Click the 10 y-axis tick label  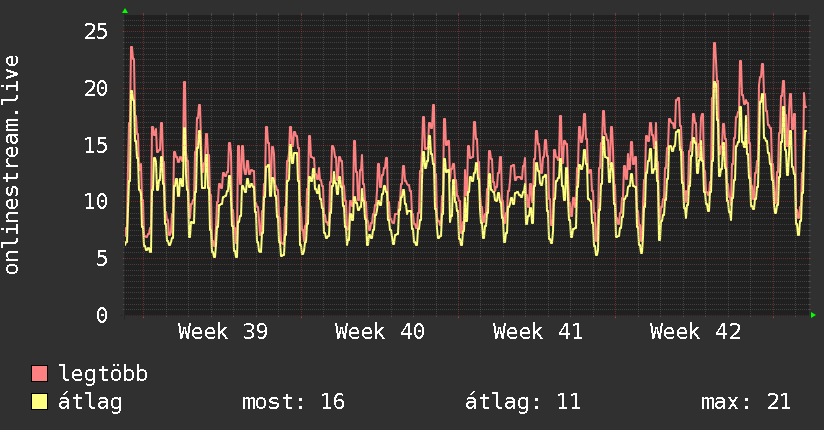(x=96, y=201)
